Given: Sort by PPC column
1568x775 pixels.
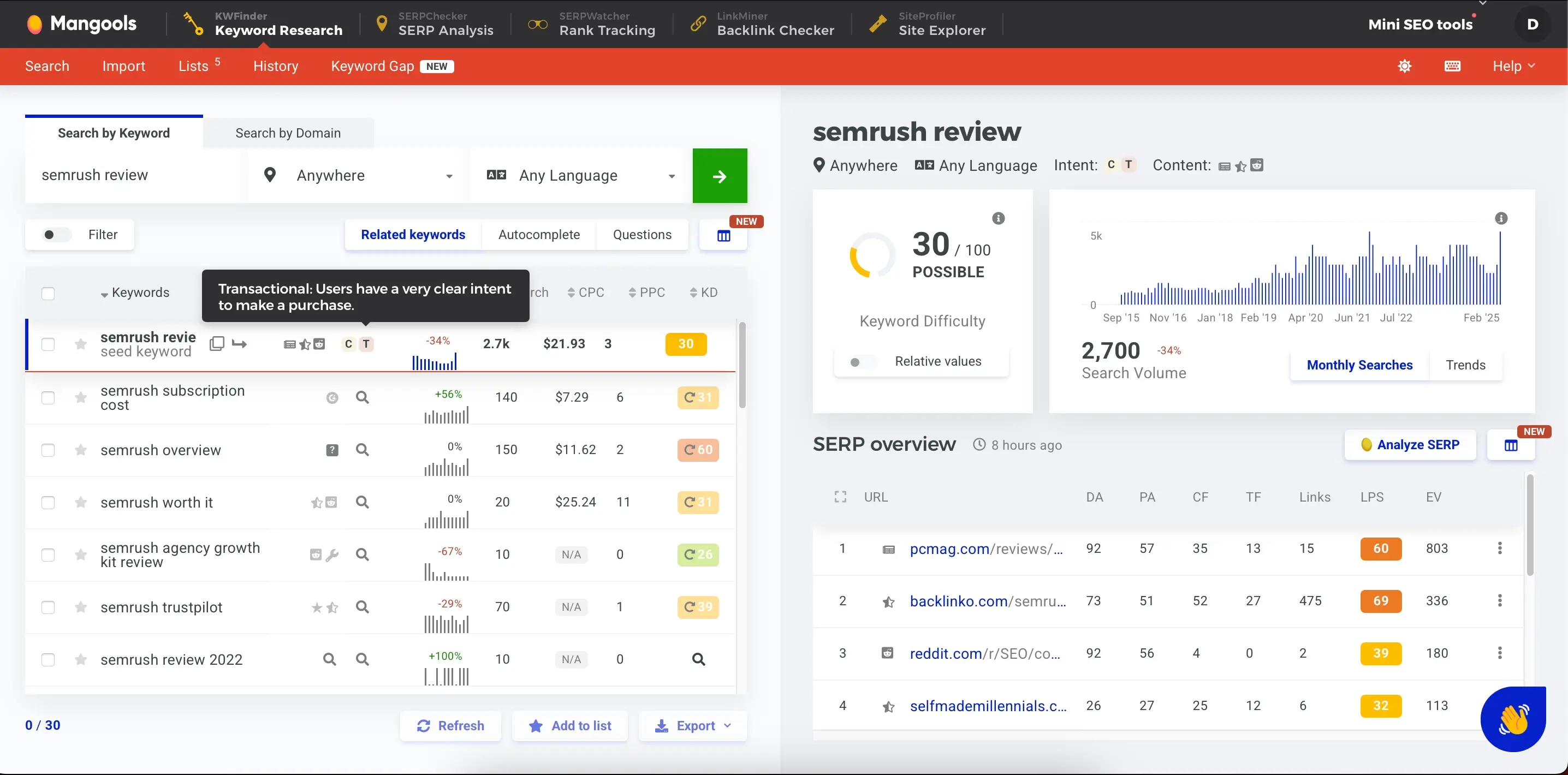Looking at the screenshot, I should 646,293.
